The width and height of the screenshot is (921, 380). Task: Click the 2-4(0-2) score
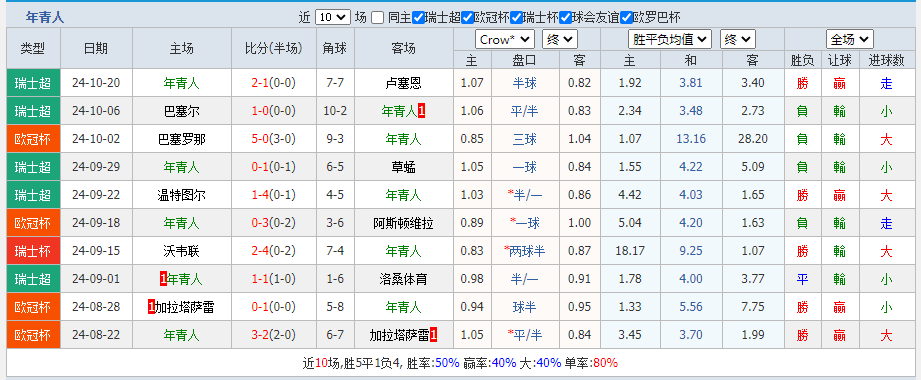(274, 251)
